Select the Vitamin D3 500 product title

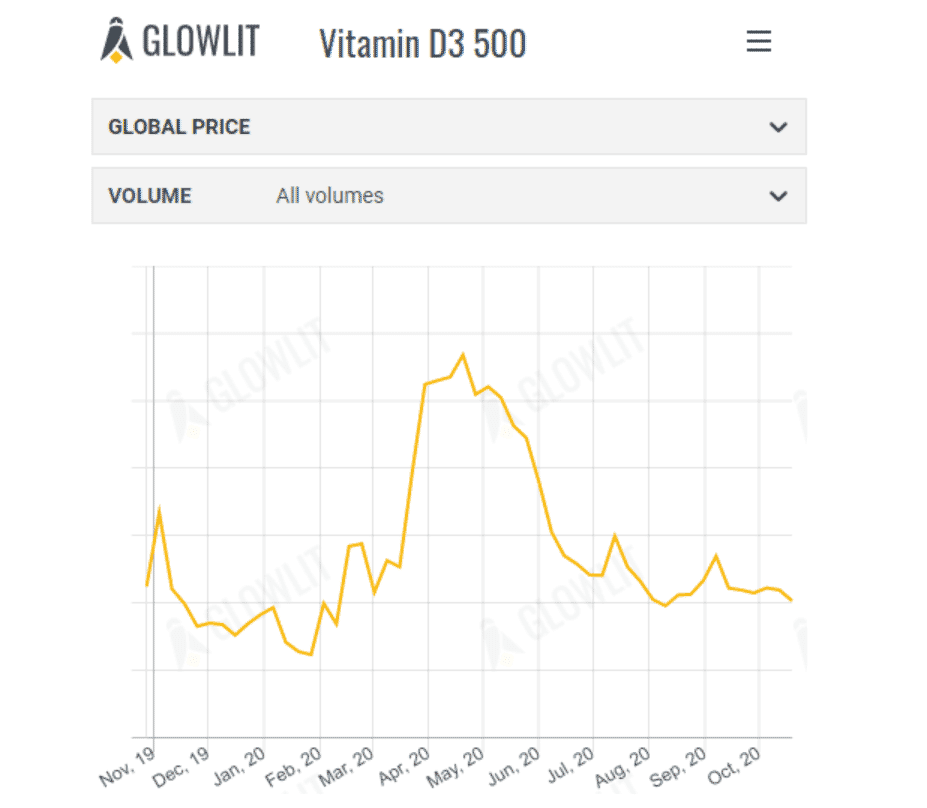tap(422, 44)
